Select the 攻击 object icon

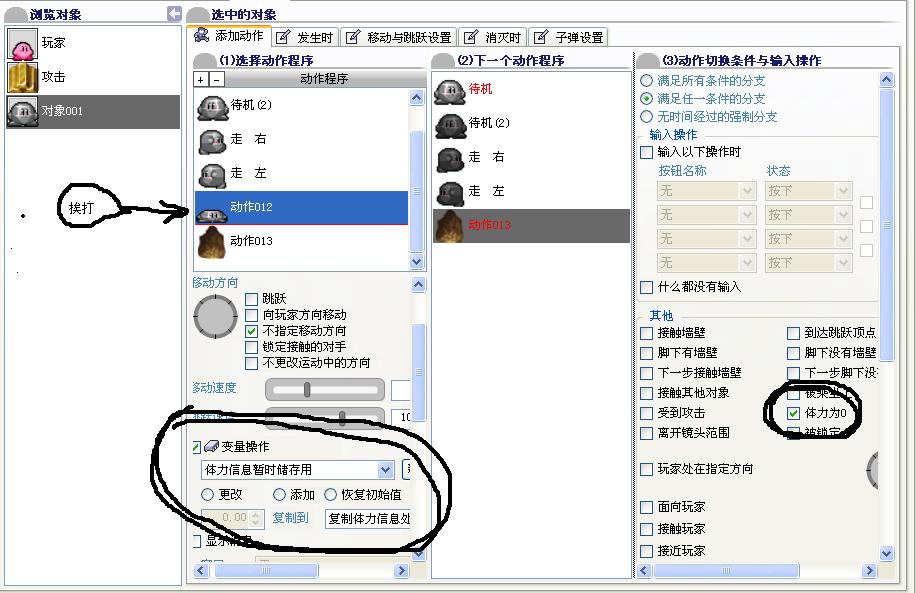pyautogui.click(x=22, y=77)
